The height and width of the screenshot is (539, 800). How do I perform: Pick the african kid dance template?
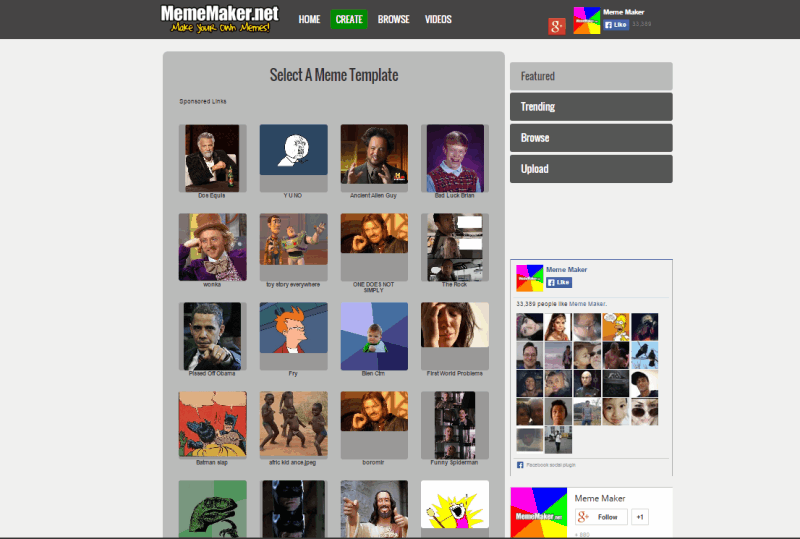[293, 425]
